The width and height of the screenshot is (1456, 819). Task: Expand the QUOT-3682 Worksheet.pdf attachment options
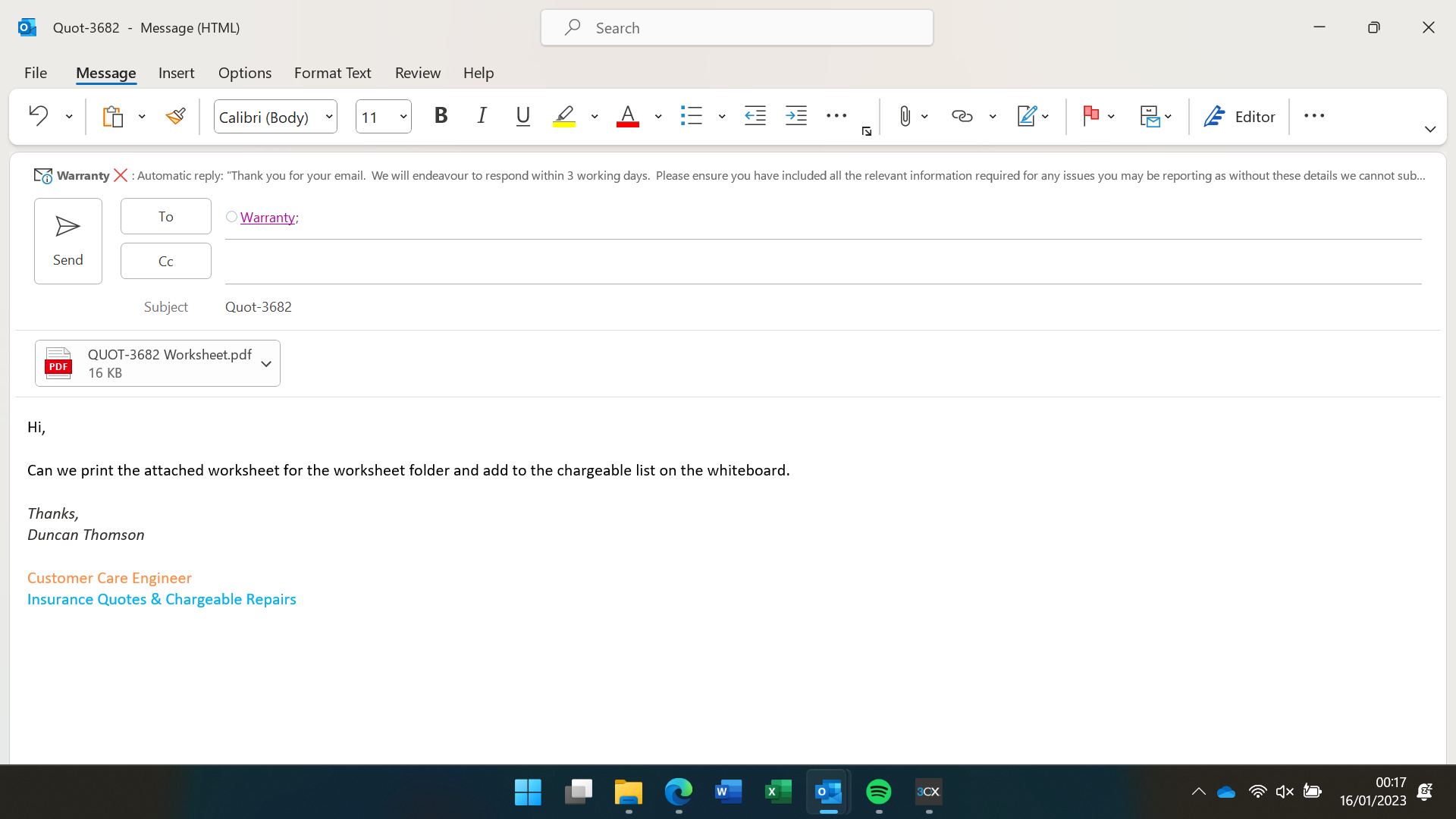[x=266, y=364]
